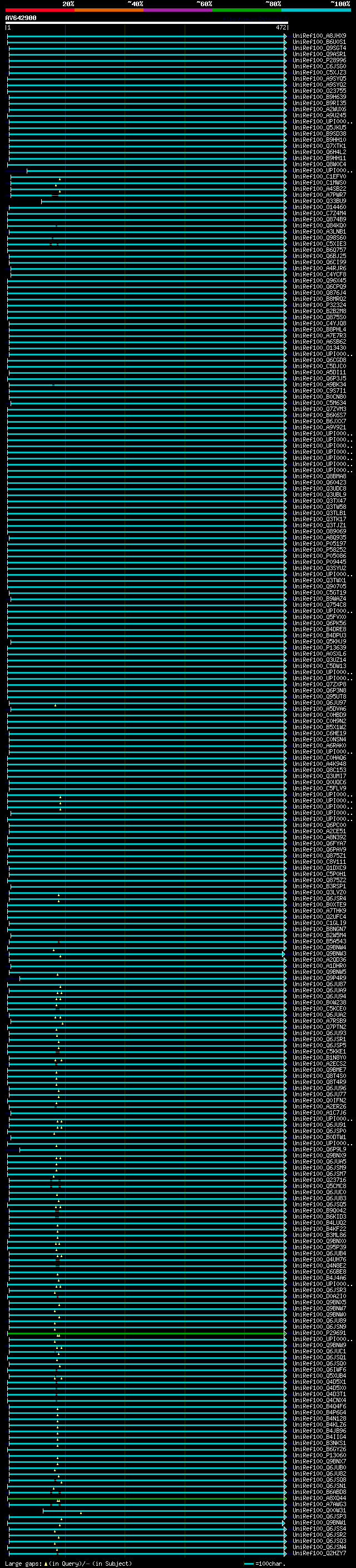
Task: Select the UniRef100_B6Q757 label
Action: 319,250
